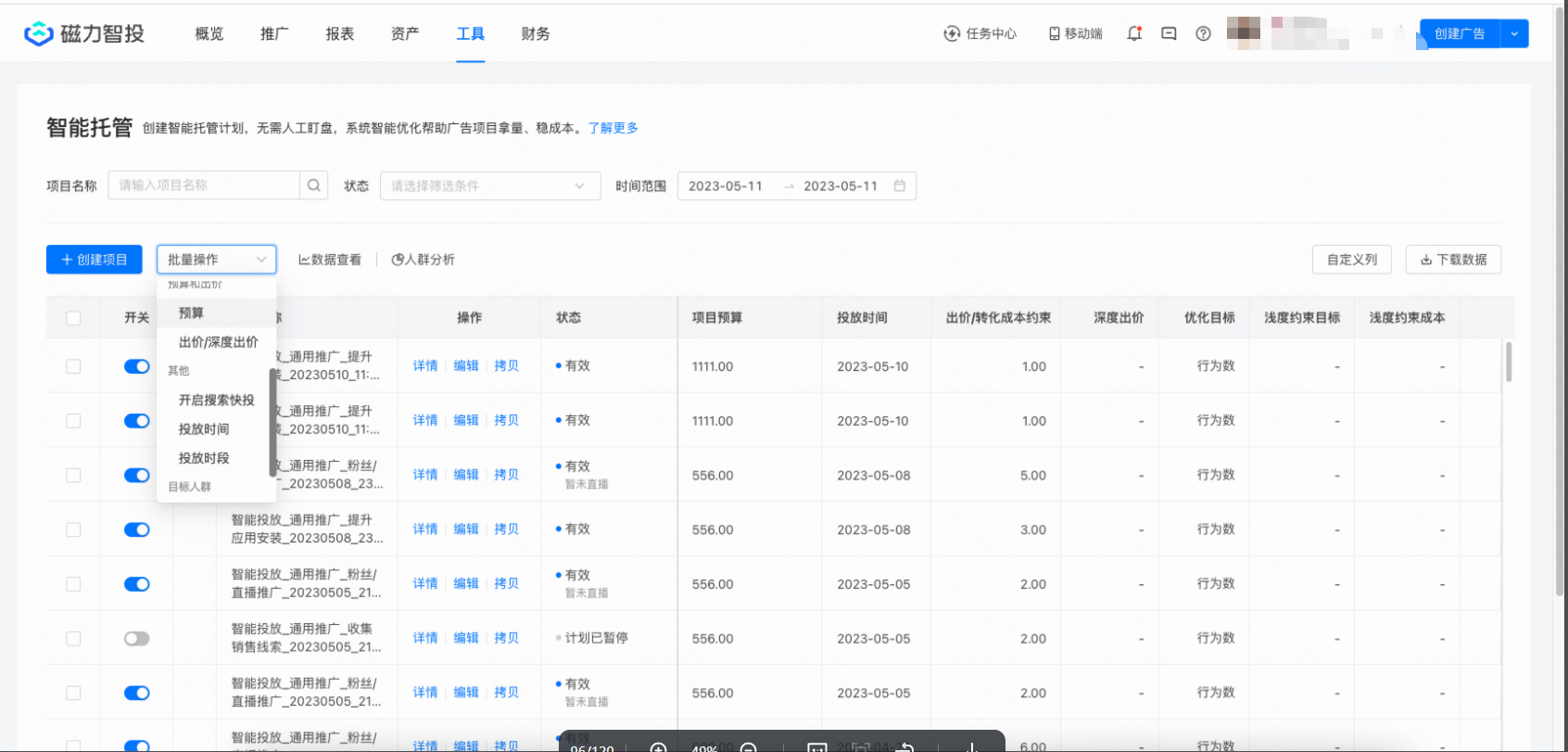Click the 项目预算 column header
The image size is (1568, 752).
point(717,318)
